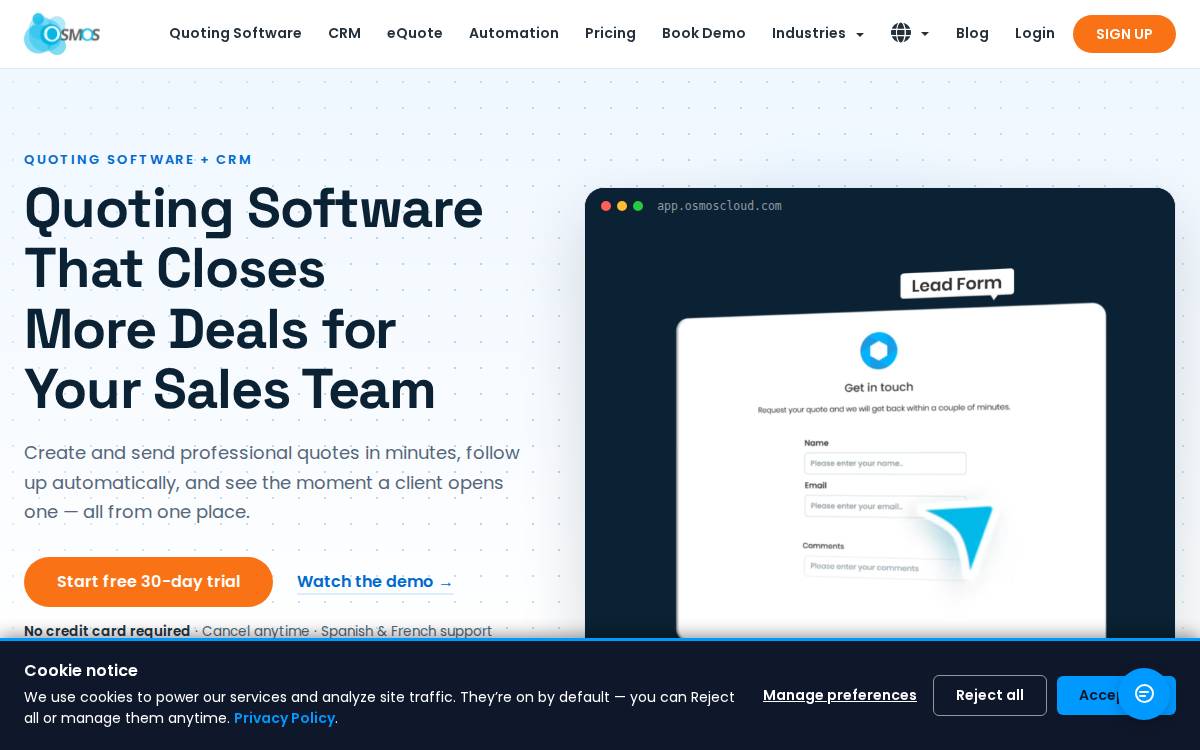Click the Lead Form label tag
Image resolution: width=1200 pixels, height=750 pixels.
957,284
